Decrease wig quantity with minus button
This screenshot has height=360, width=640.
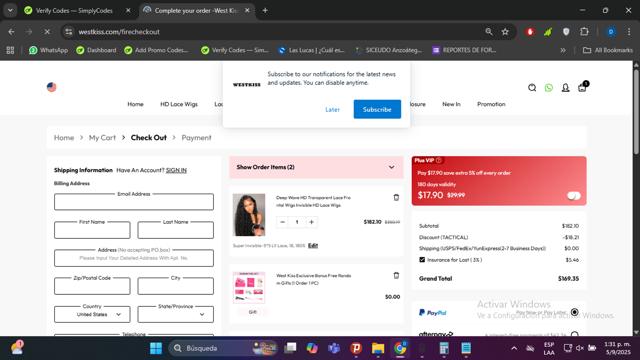282,222
